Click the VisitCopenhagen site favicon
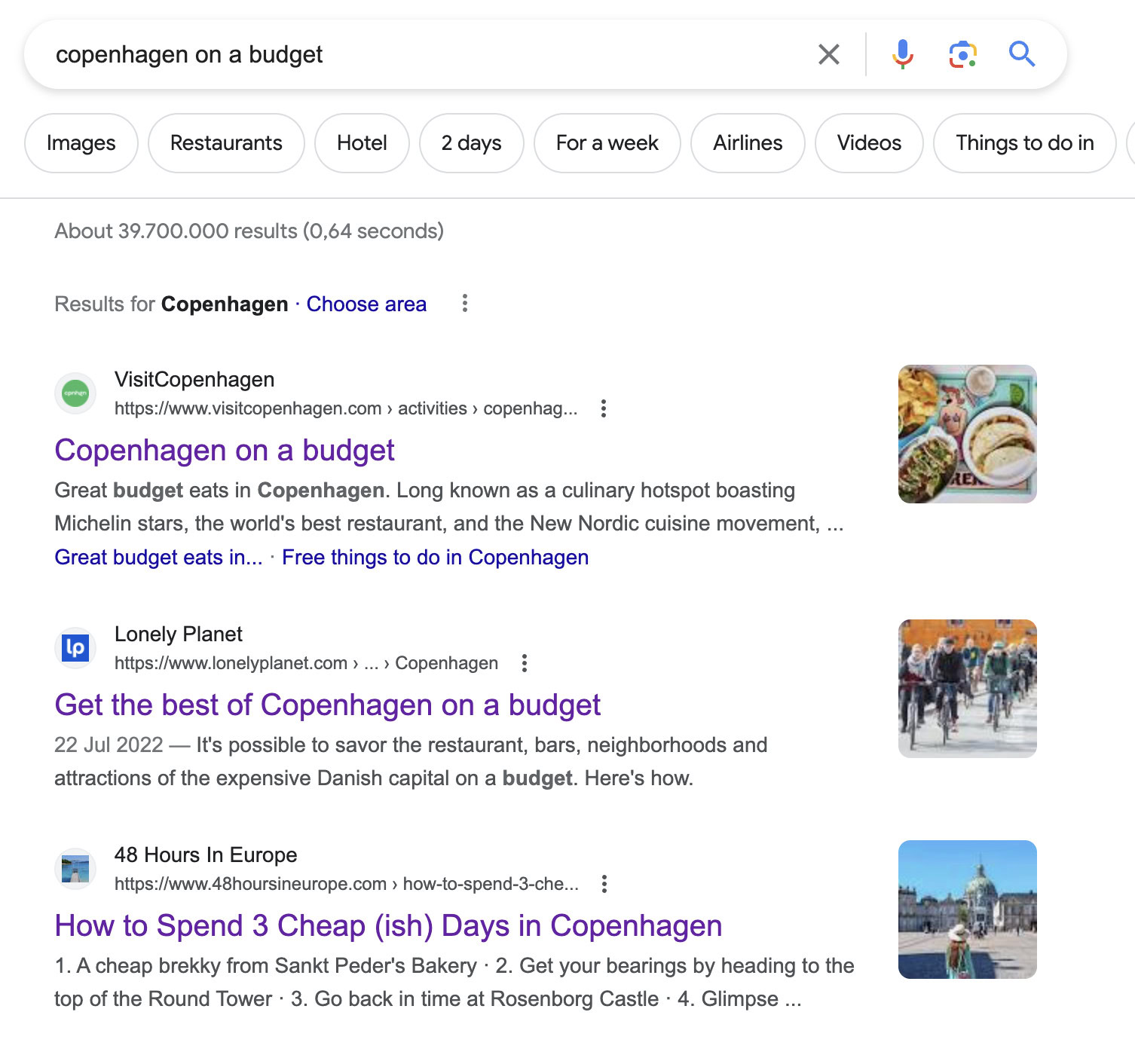 click(x=75, y=393)
